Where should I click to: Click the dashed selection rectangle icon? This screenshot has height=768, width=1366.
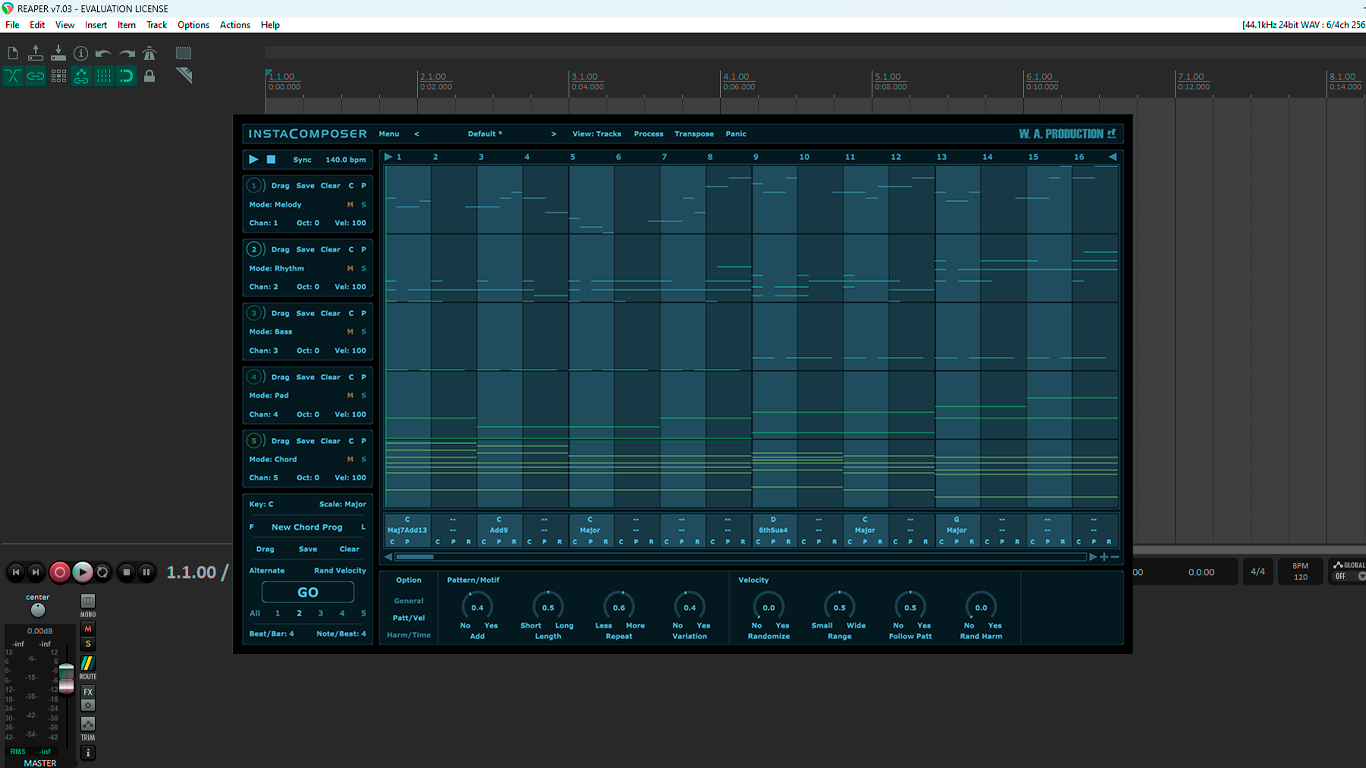(x=183, y=53)
